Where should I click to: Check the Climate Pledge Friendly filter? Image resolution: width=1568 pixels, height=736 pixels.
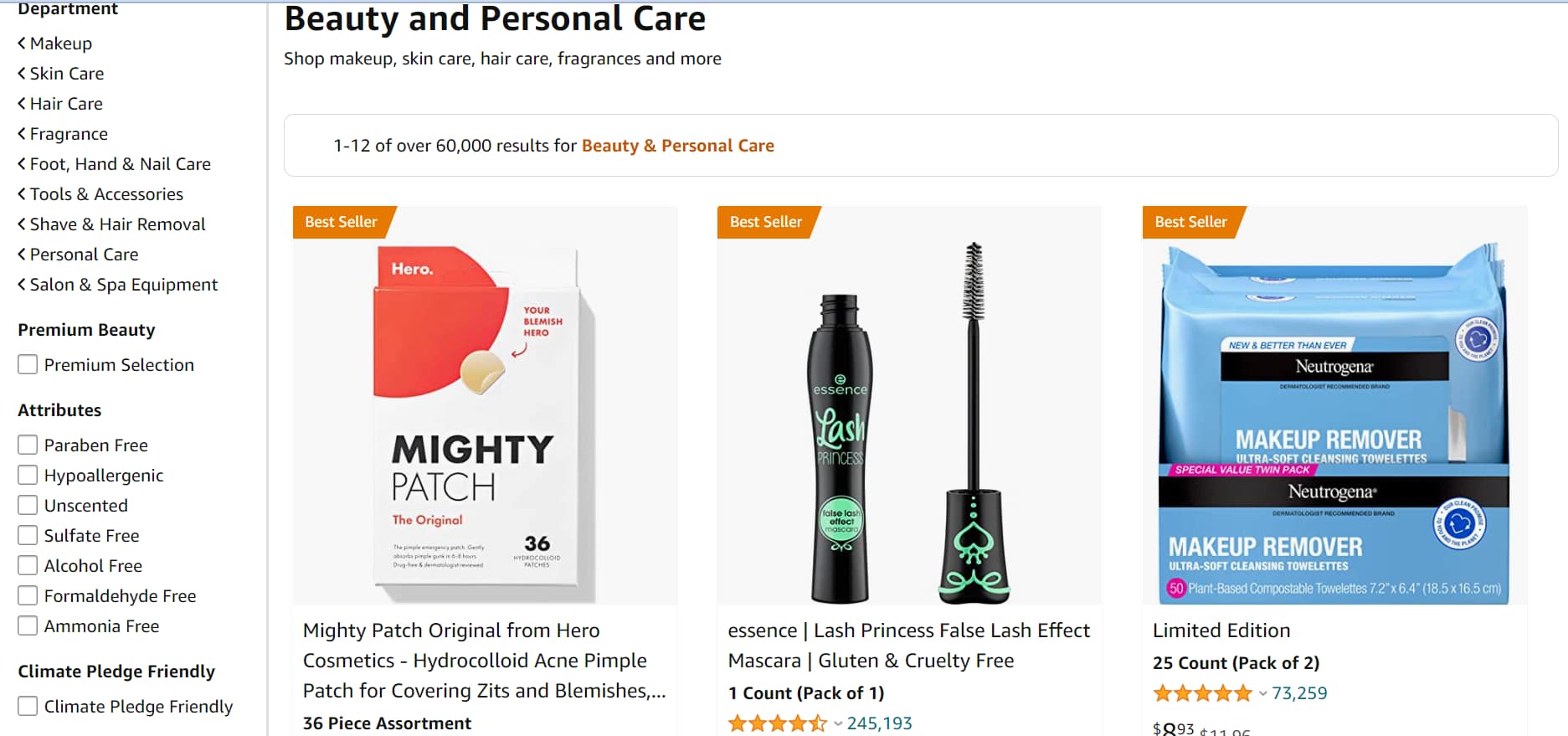point(28,706)
